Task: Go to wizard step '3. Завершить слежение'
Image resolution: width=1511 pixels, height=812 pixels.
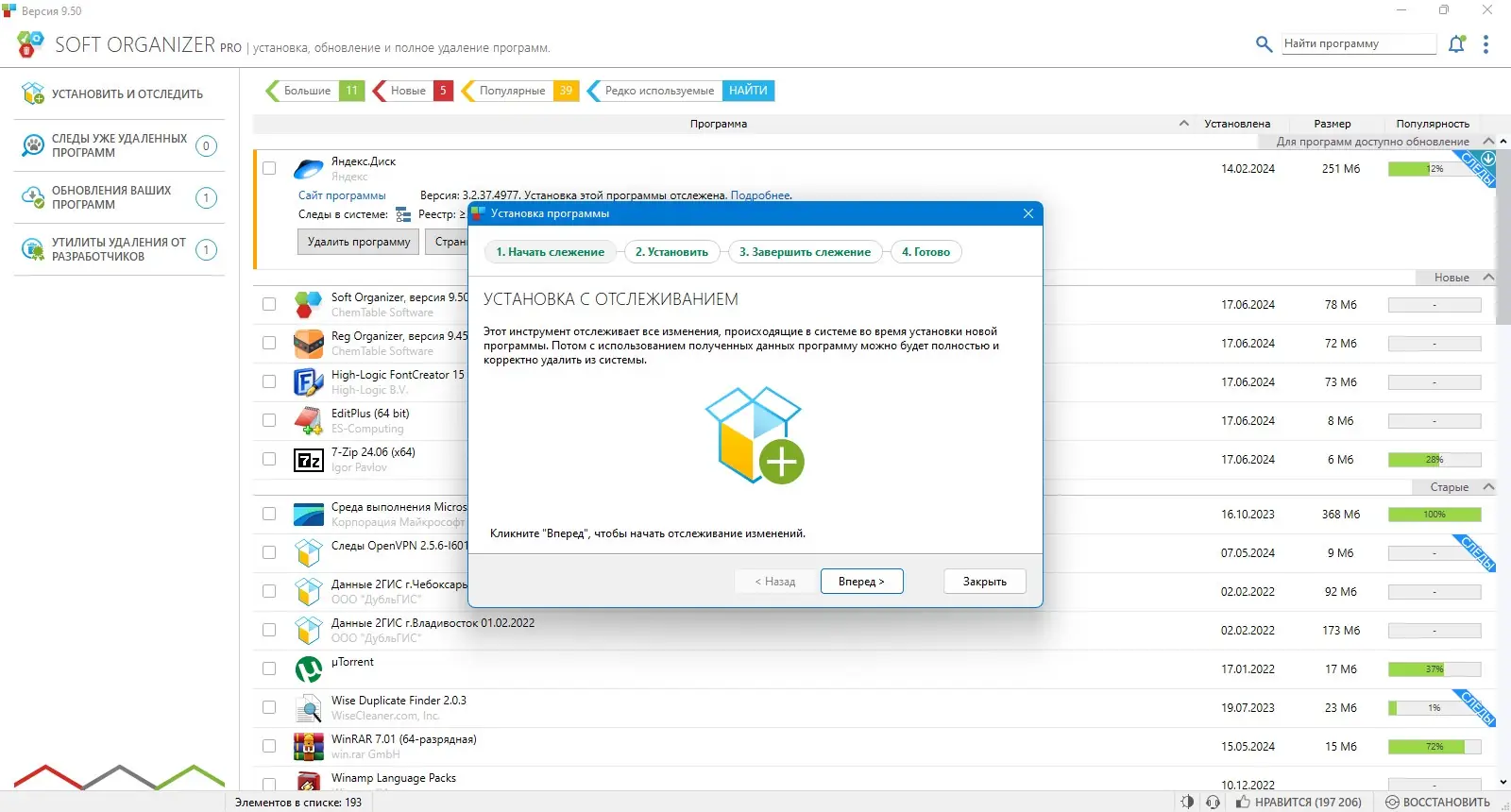Action: pos(805,252)
